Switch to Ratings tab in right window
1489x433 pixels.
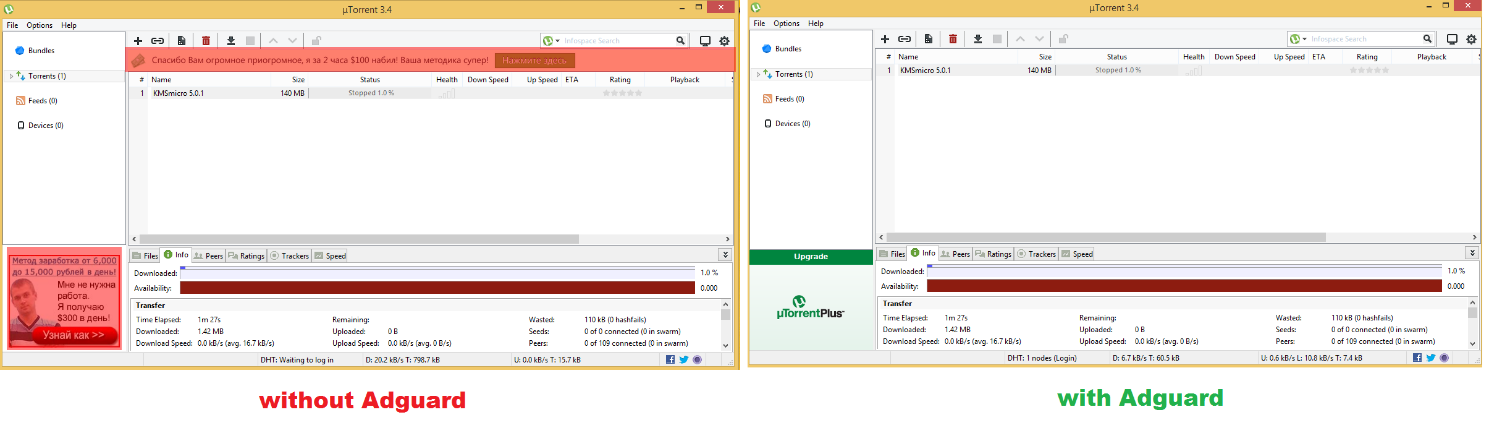[x=993, y=254]
